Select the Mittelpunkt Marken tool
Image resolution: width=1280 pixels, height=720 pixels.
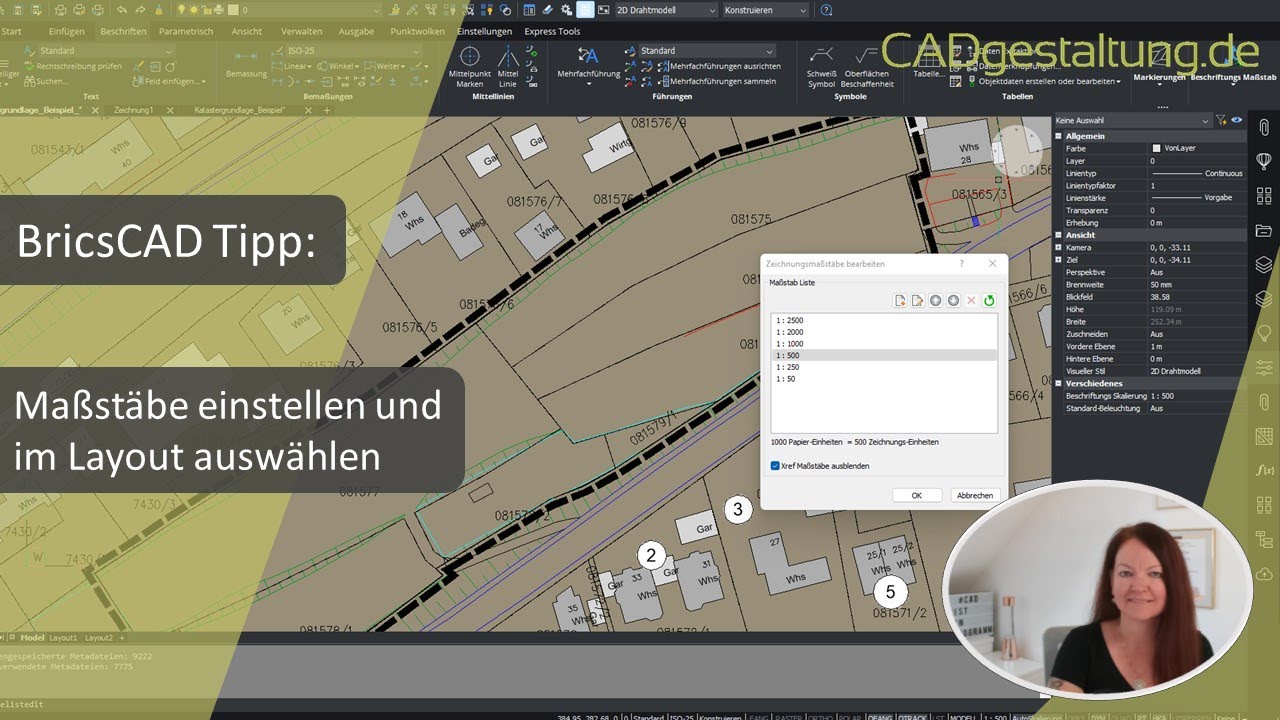pos(470,67)
